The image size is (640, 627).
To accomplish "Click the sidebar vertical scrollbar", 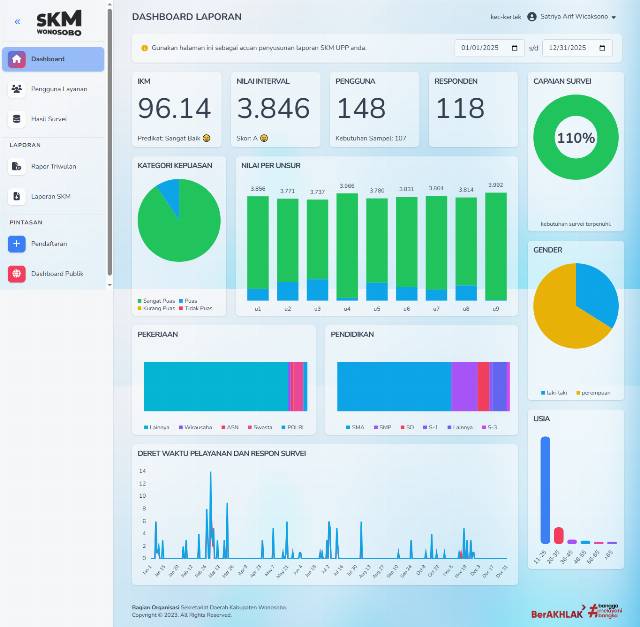I will click(x=109, y=142).
